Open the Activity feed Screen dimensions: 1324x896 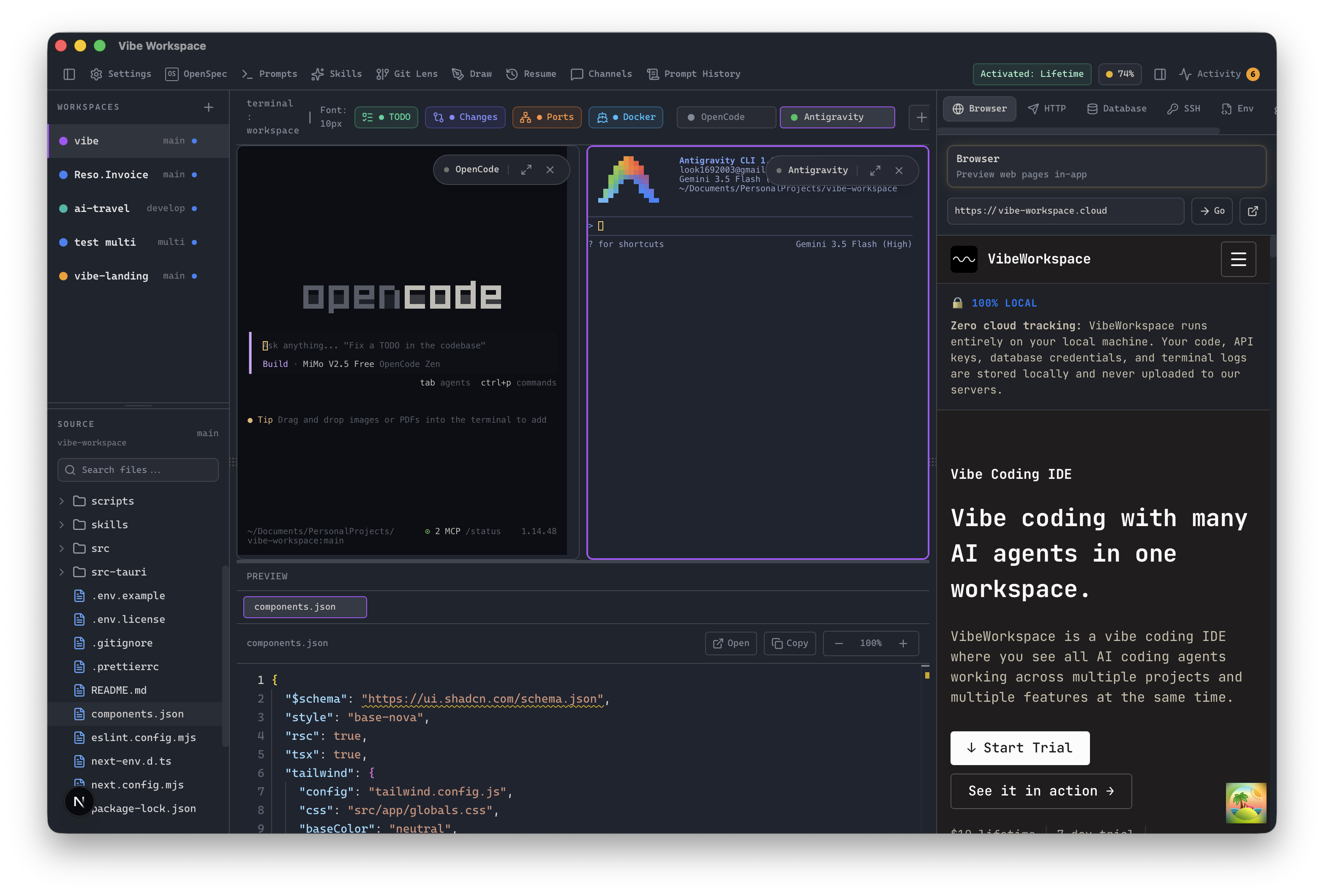pyautogui.click(x=1219, y=74)
